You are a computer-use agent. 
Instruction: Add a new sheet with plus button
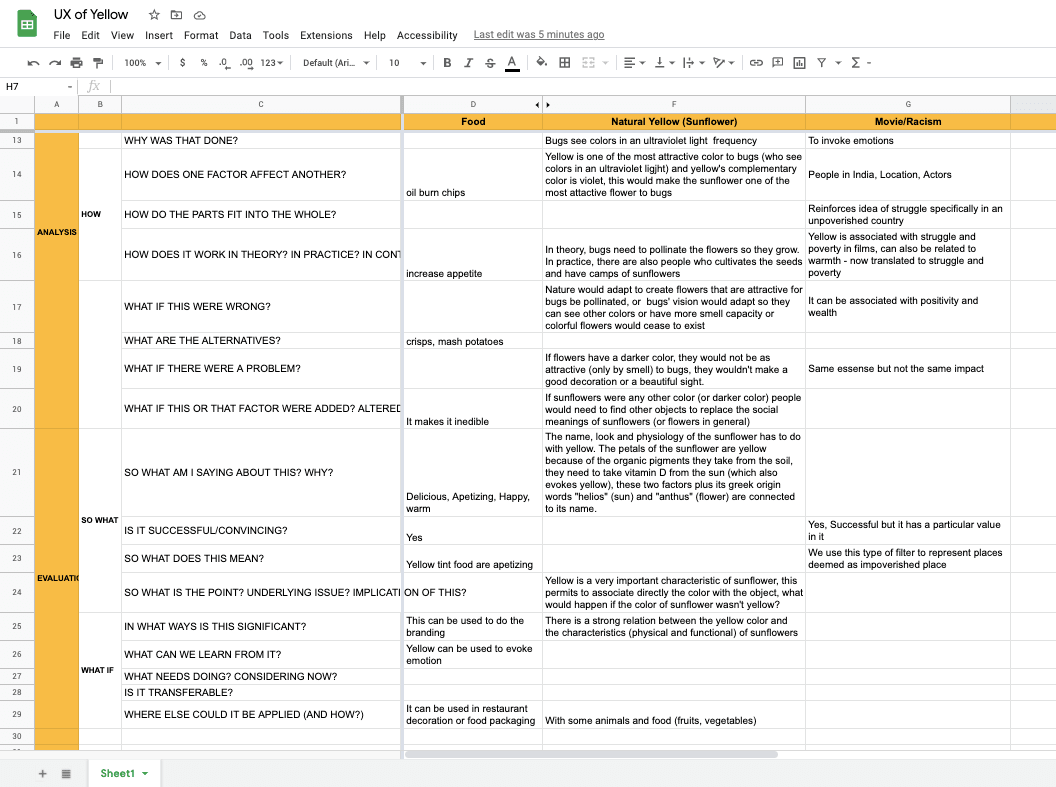42,774
